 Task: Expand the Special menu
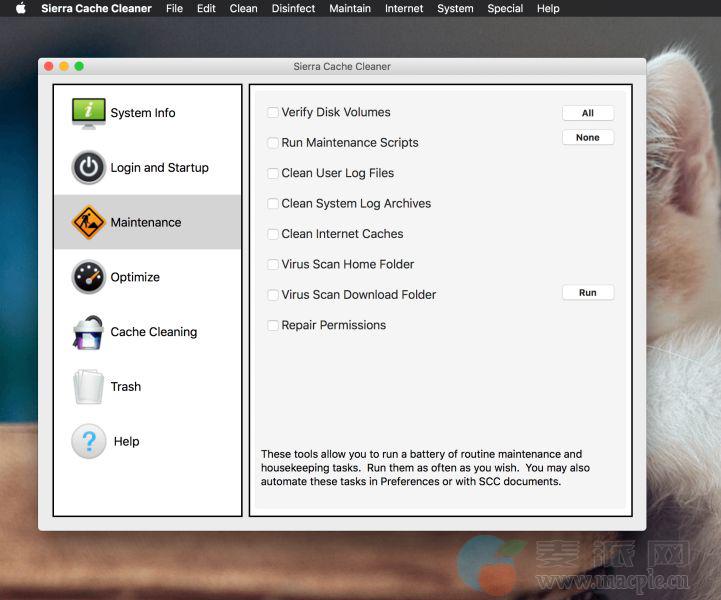click(x=505, y=9)
